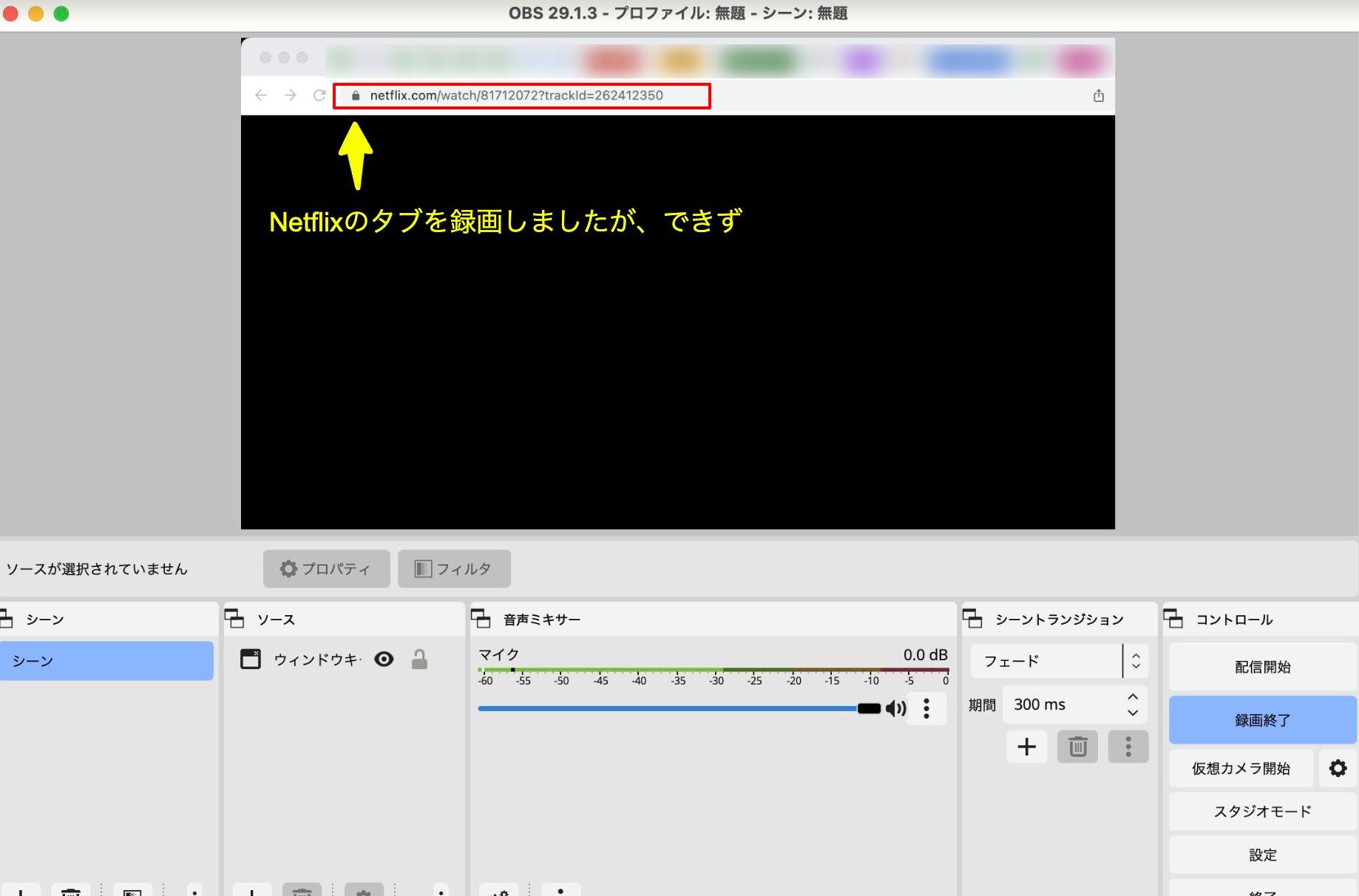1359x896 pixels.
Task: Click 録画終了 stop recording button
Action: (1262, 720)
